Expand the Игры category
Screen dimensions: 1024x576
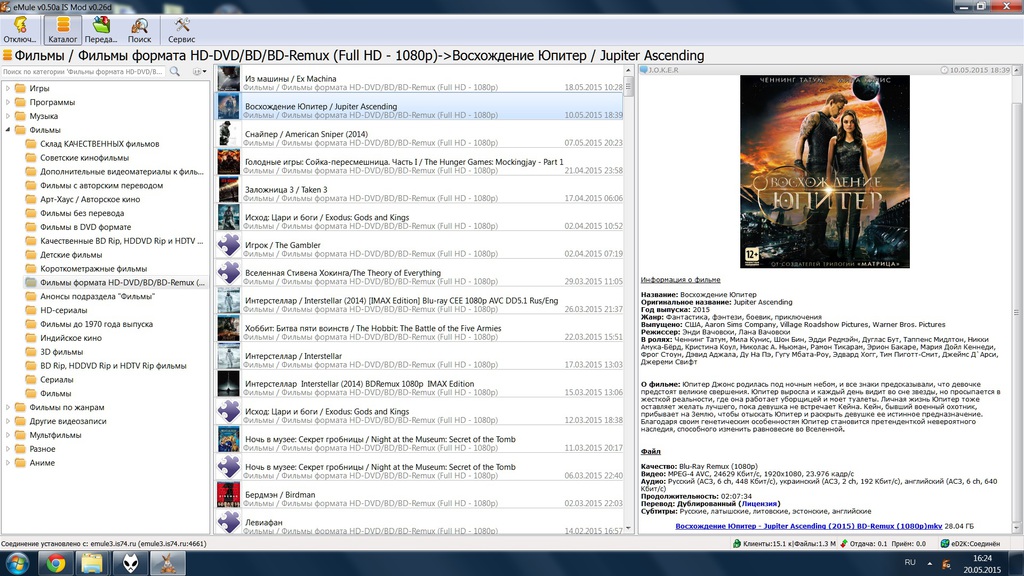(x=8, y=88)
